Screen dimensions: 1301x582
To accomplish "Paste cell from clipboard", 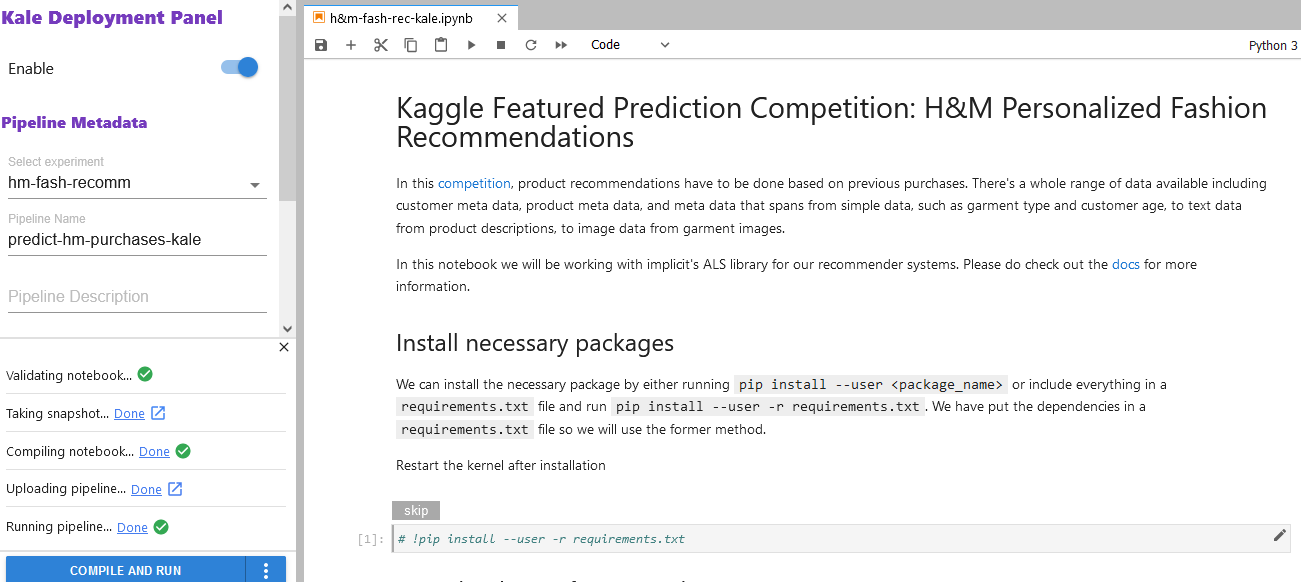I will pyautogui.click(x=441, y=45).
